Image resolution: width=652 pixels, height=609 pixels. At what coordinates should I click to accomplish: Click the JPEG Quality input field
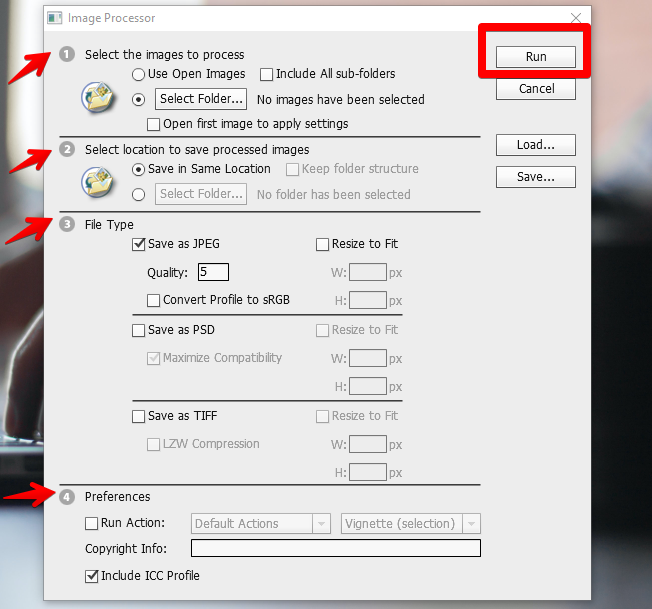(x=213, y=272)
